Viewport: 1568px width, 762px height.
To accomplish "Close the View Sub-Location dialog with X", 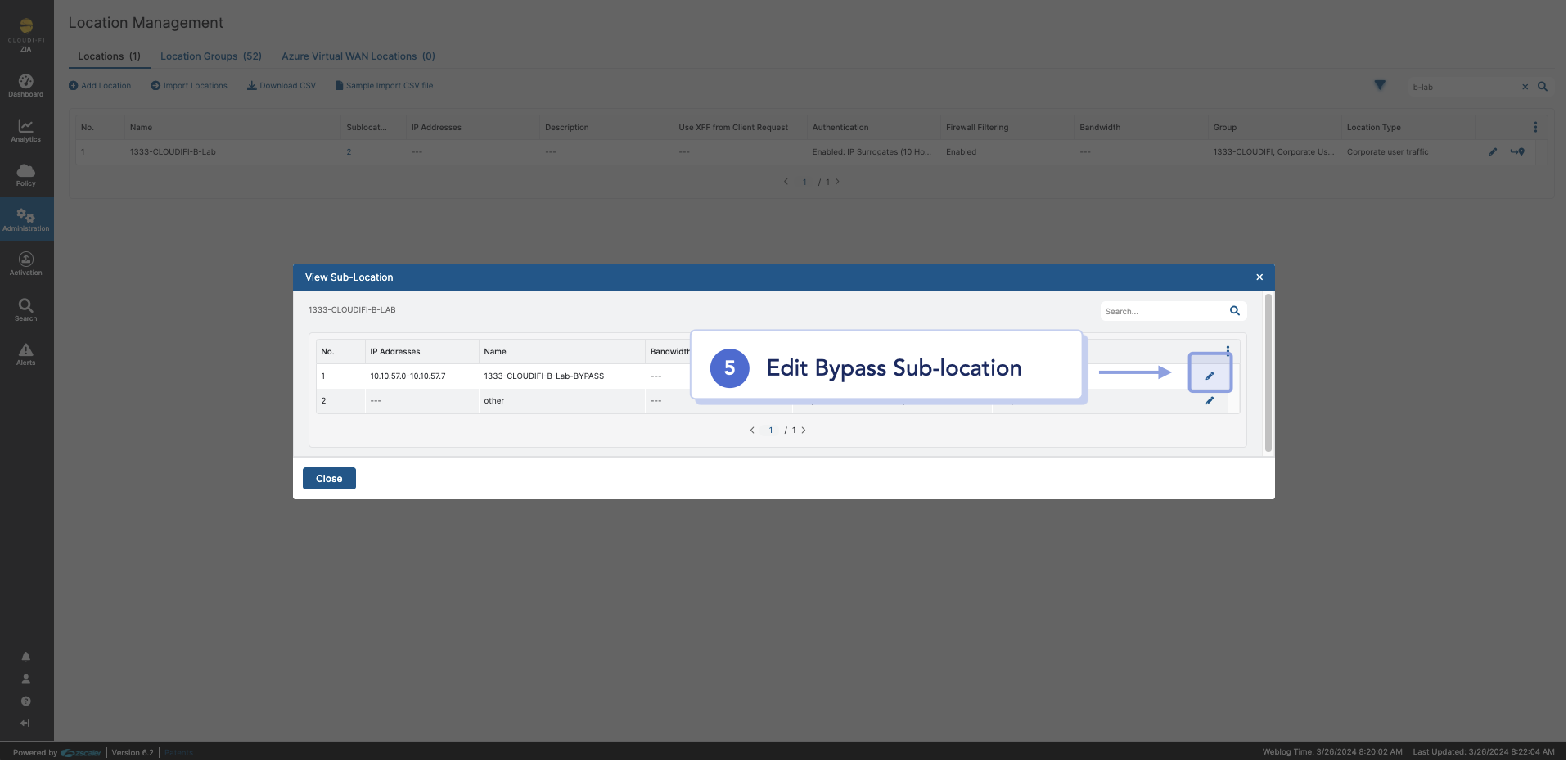I will pyautogui.click(x=1260, y=277).
